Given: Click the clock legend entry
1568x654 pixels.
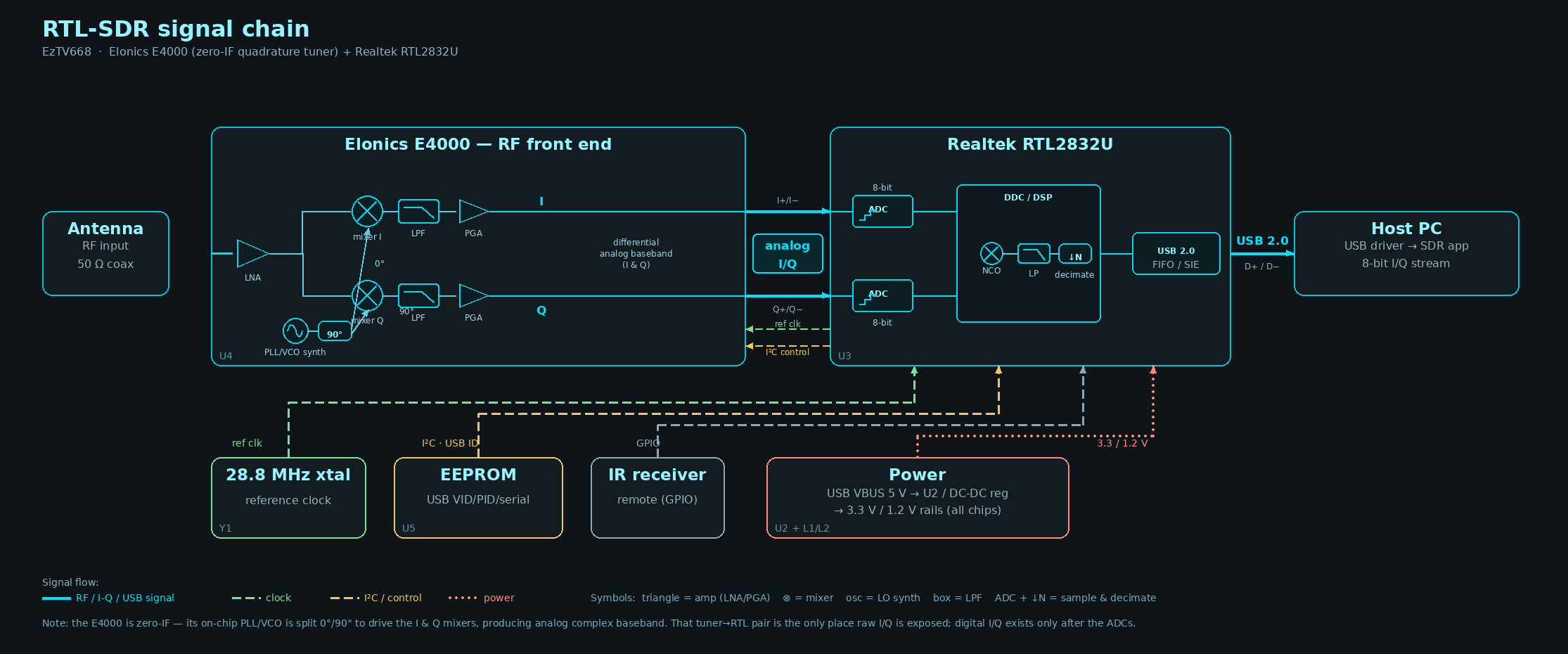Looking at the screenshot, I should tap(262, 598).
